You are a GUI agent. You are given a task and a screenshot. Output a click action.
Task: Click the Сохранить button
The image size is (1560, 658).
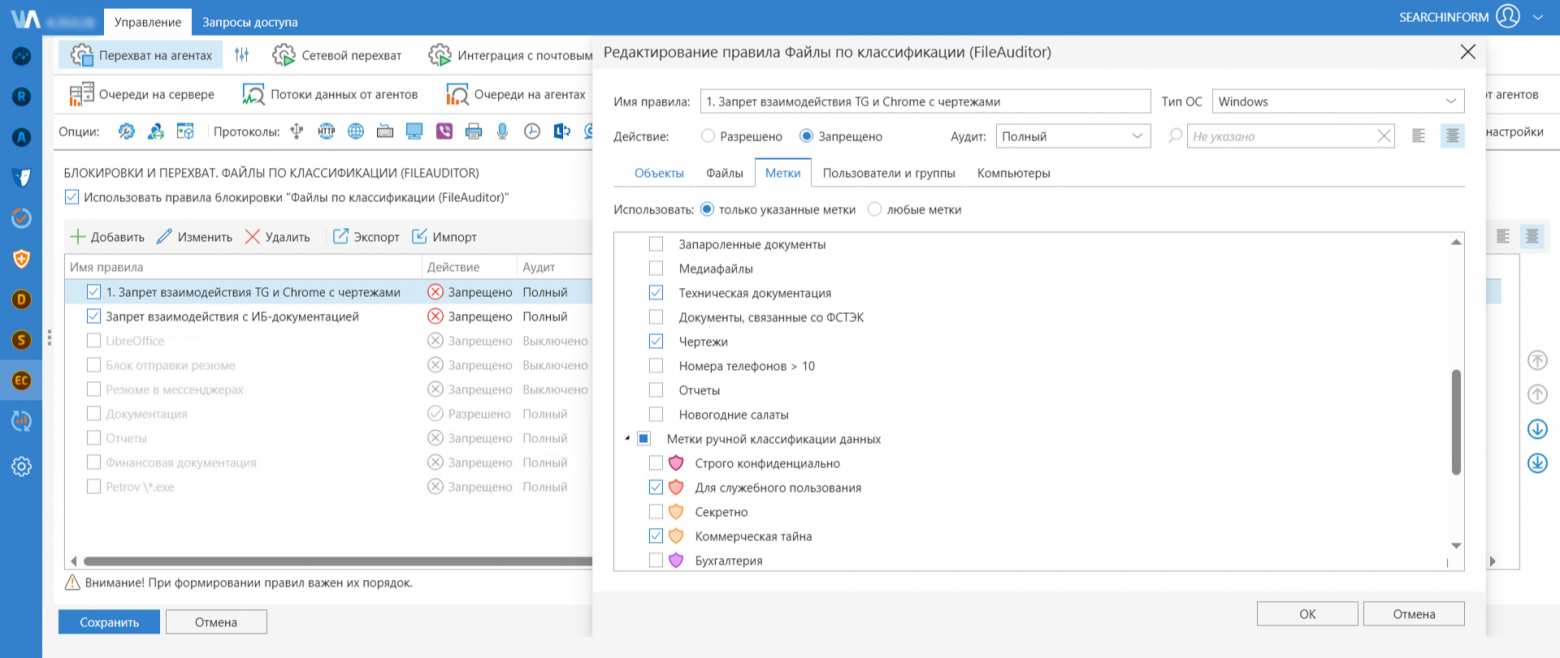[109, 622]
